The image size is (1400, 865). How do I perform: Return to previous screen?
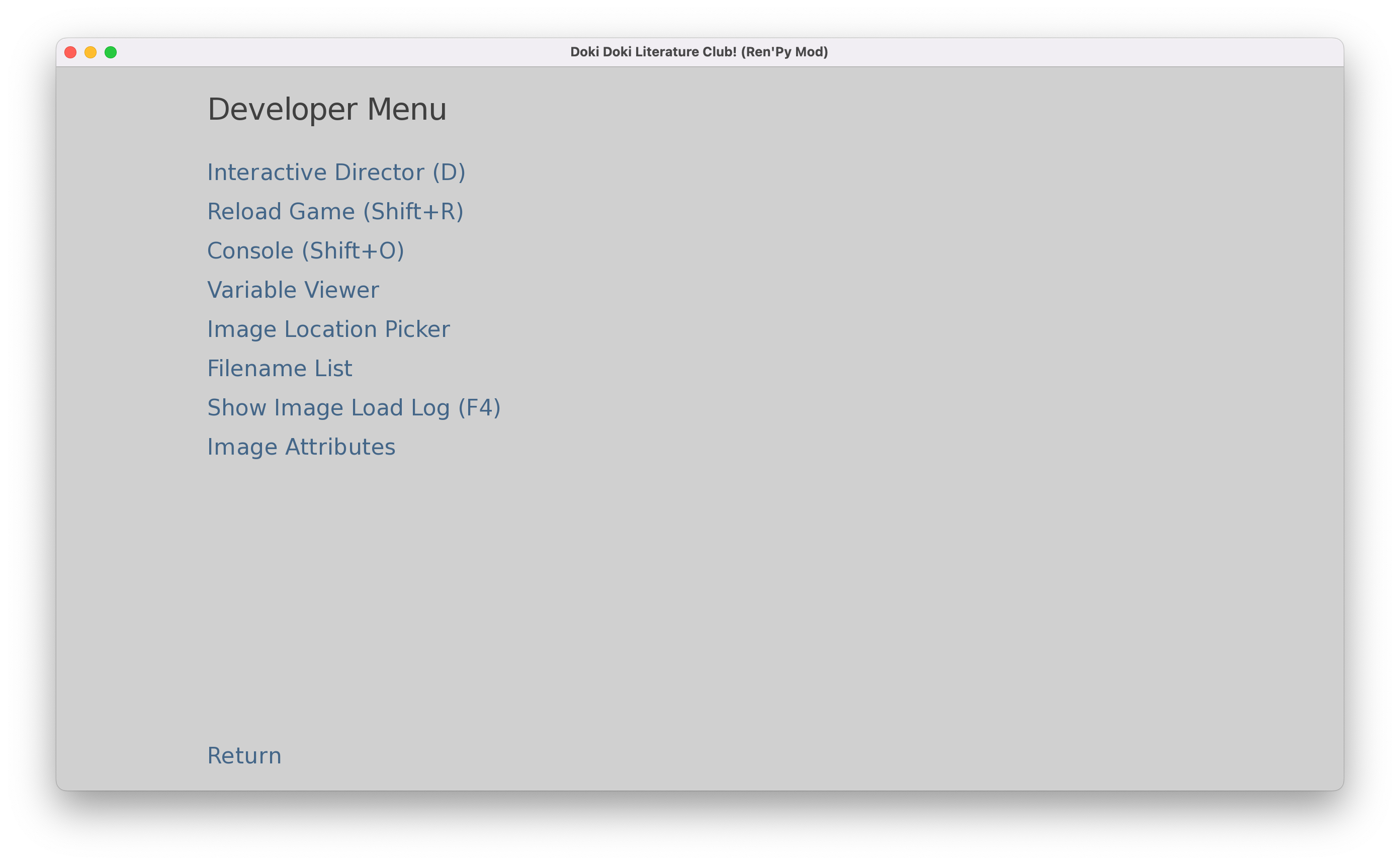pos(243,755)
